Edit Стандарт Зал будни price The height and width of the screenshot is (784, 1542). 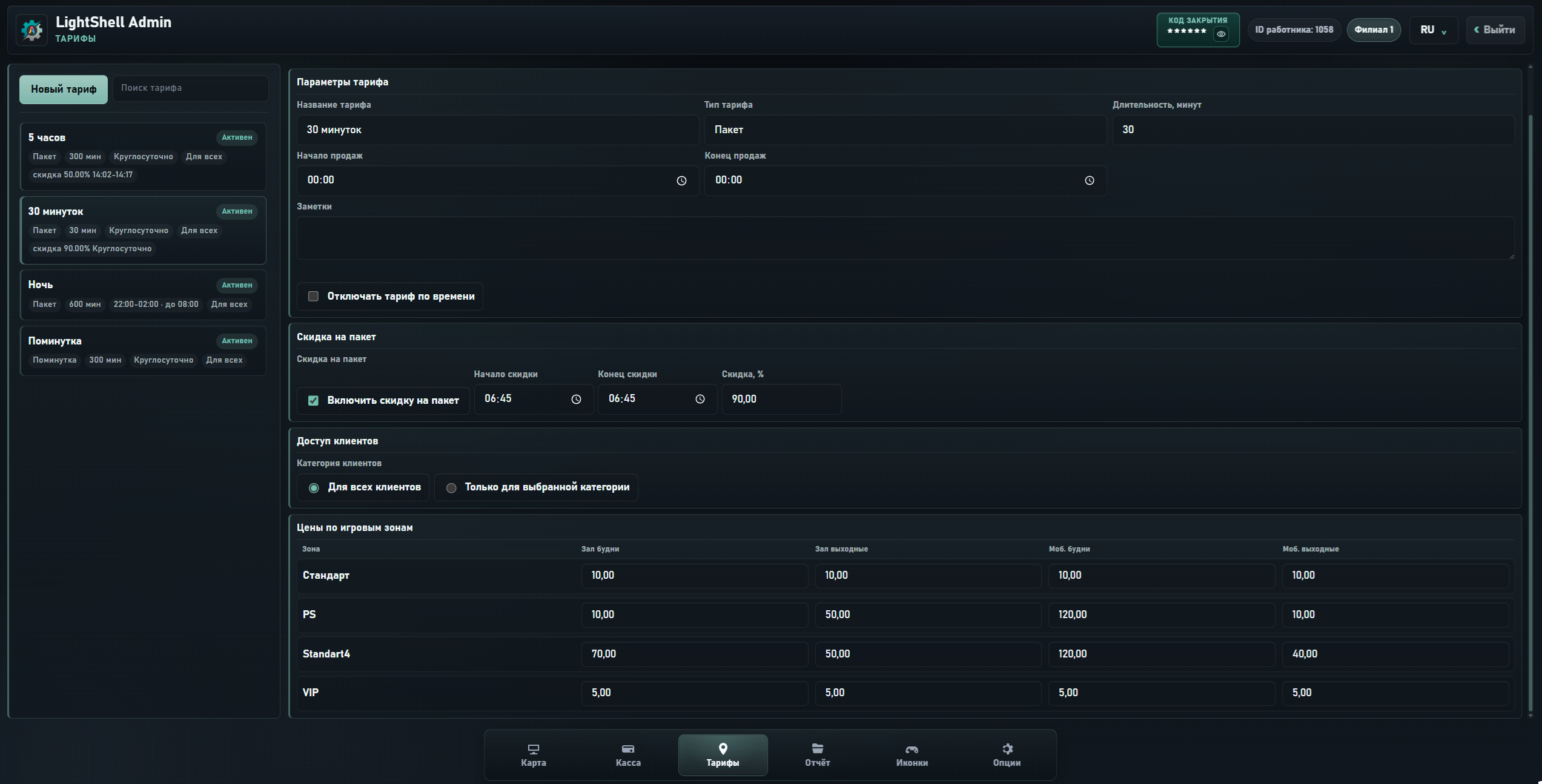pos(695,576)
